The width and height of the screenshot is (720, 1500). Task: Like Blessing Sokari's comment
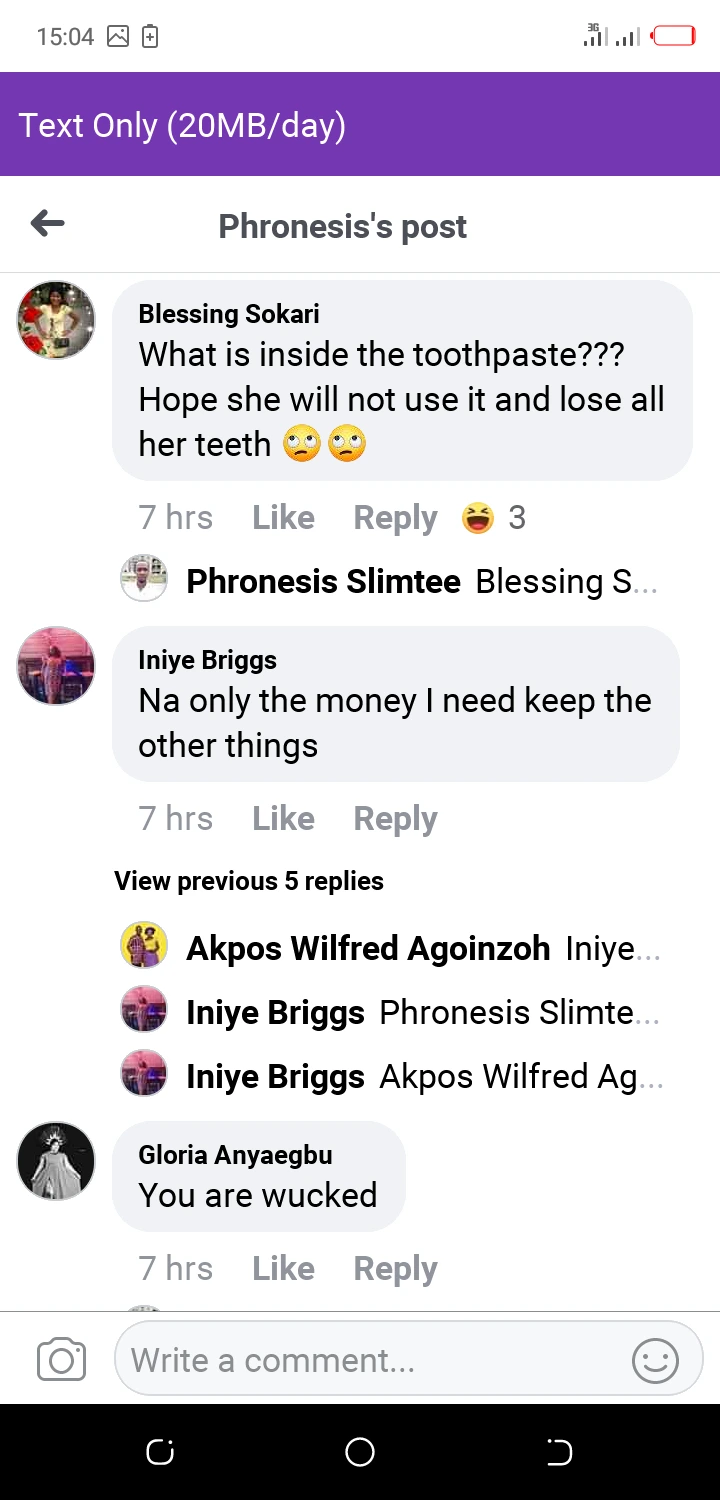click(283, 518)
